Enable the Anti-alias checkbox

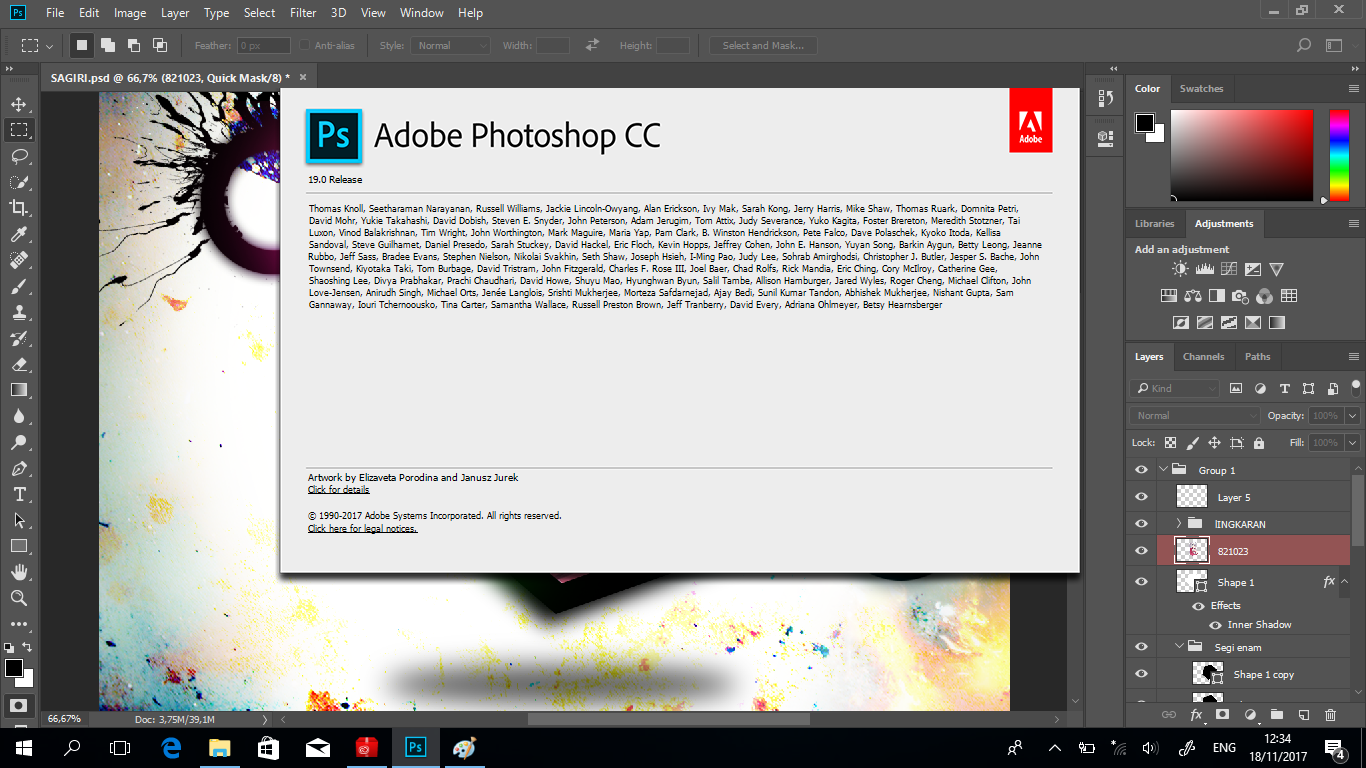(304, 45)
